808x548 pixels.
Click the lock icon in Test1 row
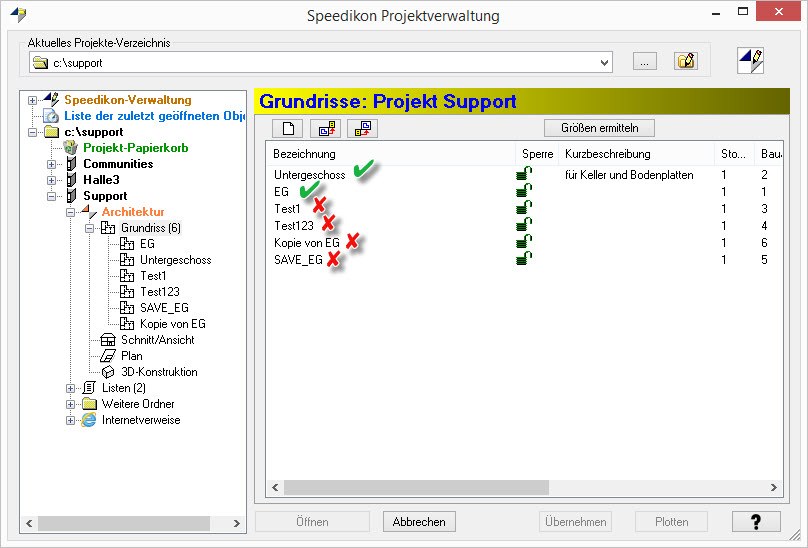(x=524, y=208)
